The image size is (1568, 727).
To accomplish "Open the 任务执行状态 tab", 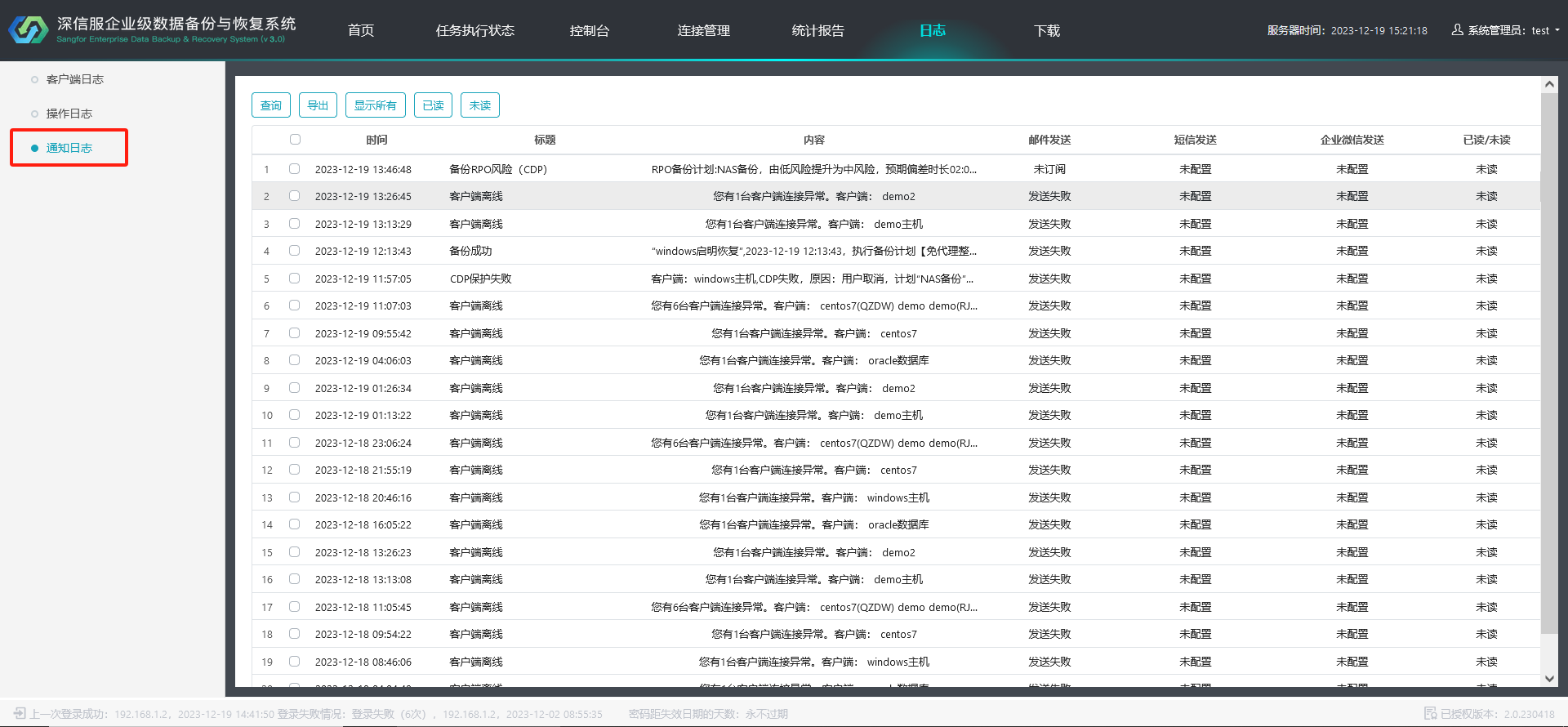I will 475,30.
